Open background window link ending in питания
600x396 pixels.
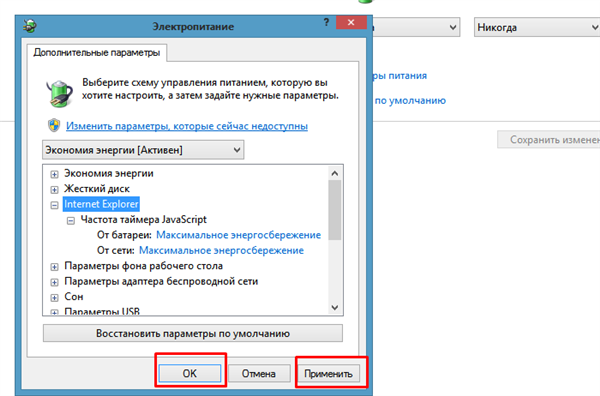[x=400, y=76]
